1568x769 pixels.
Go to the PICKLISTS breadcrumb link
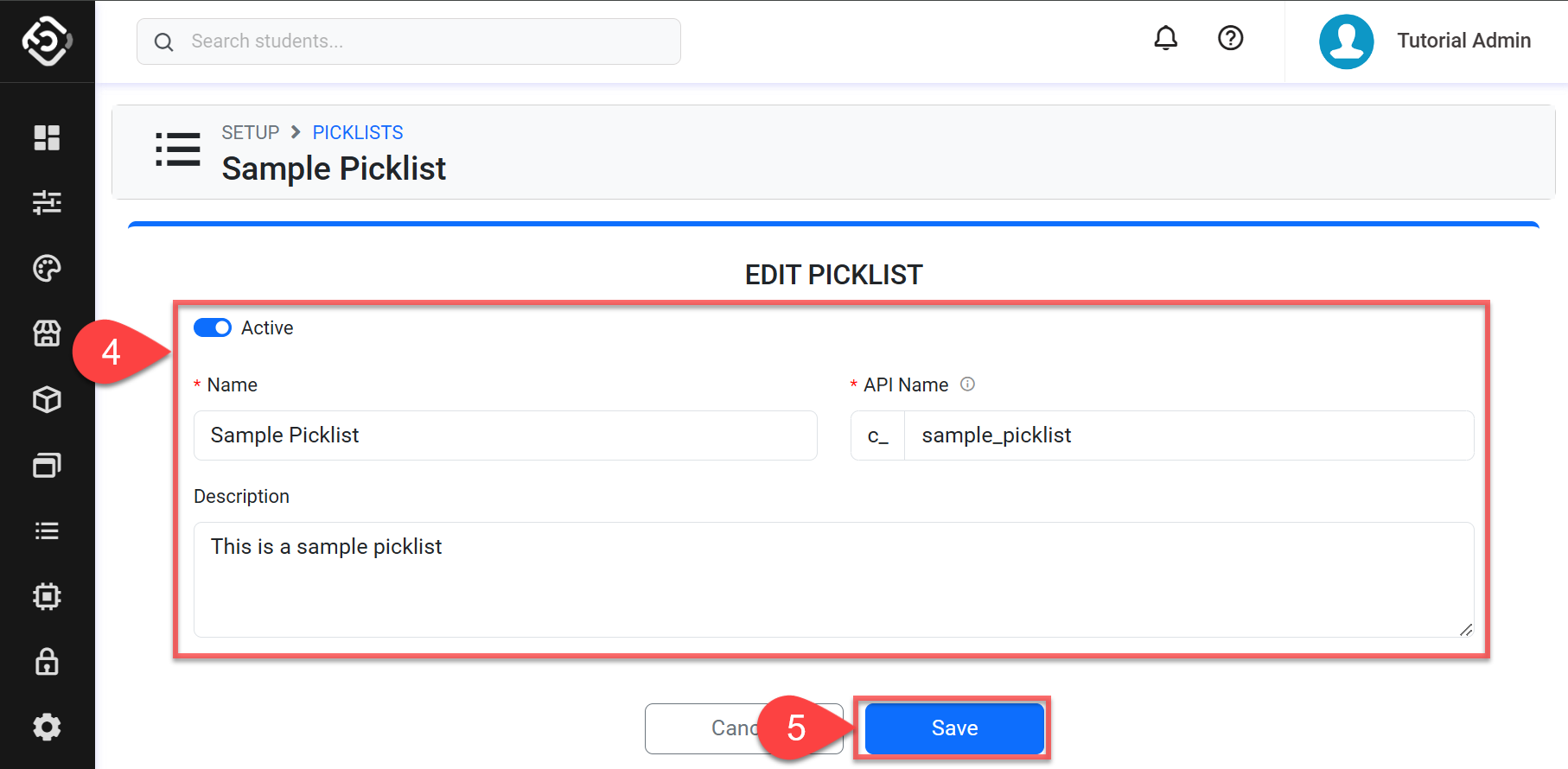click(x=357, y=132)
